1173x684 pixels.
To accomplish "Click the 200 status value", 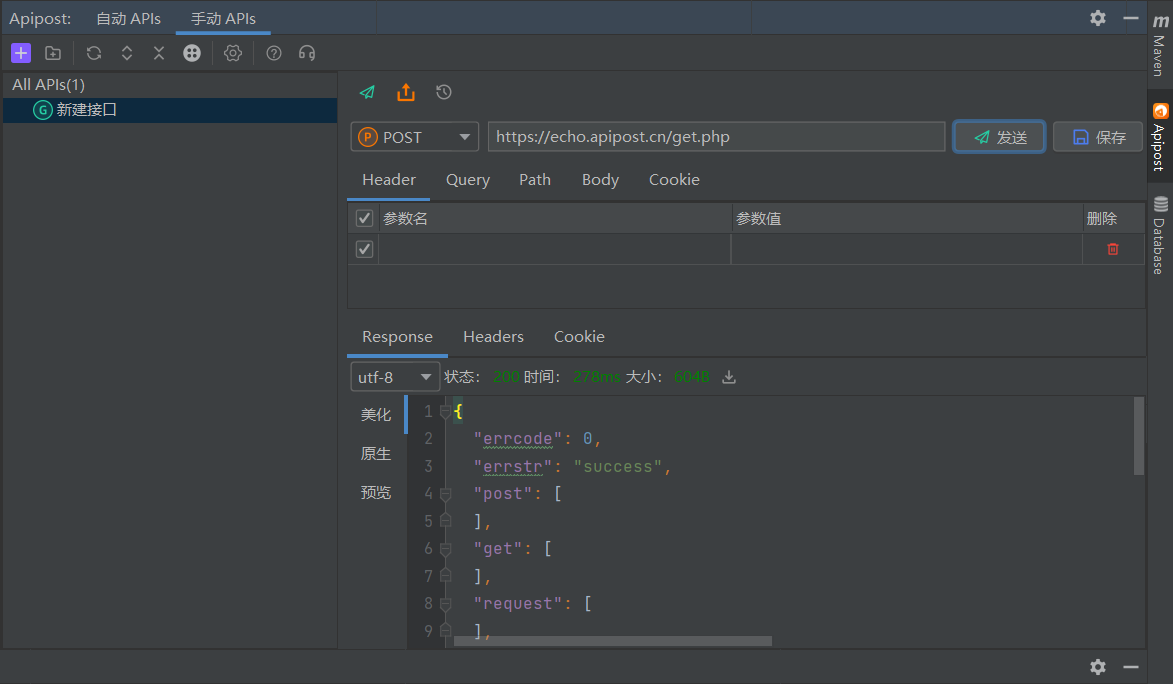I will pos(506,377).
